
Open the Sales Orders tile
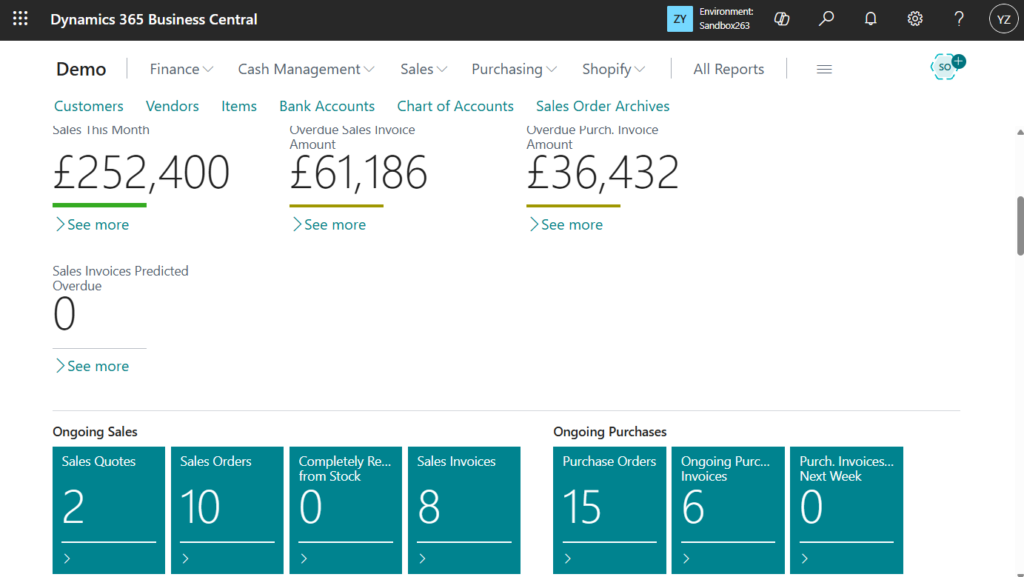tap(227, 510)
